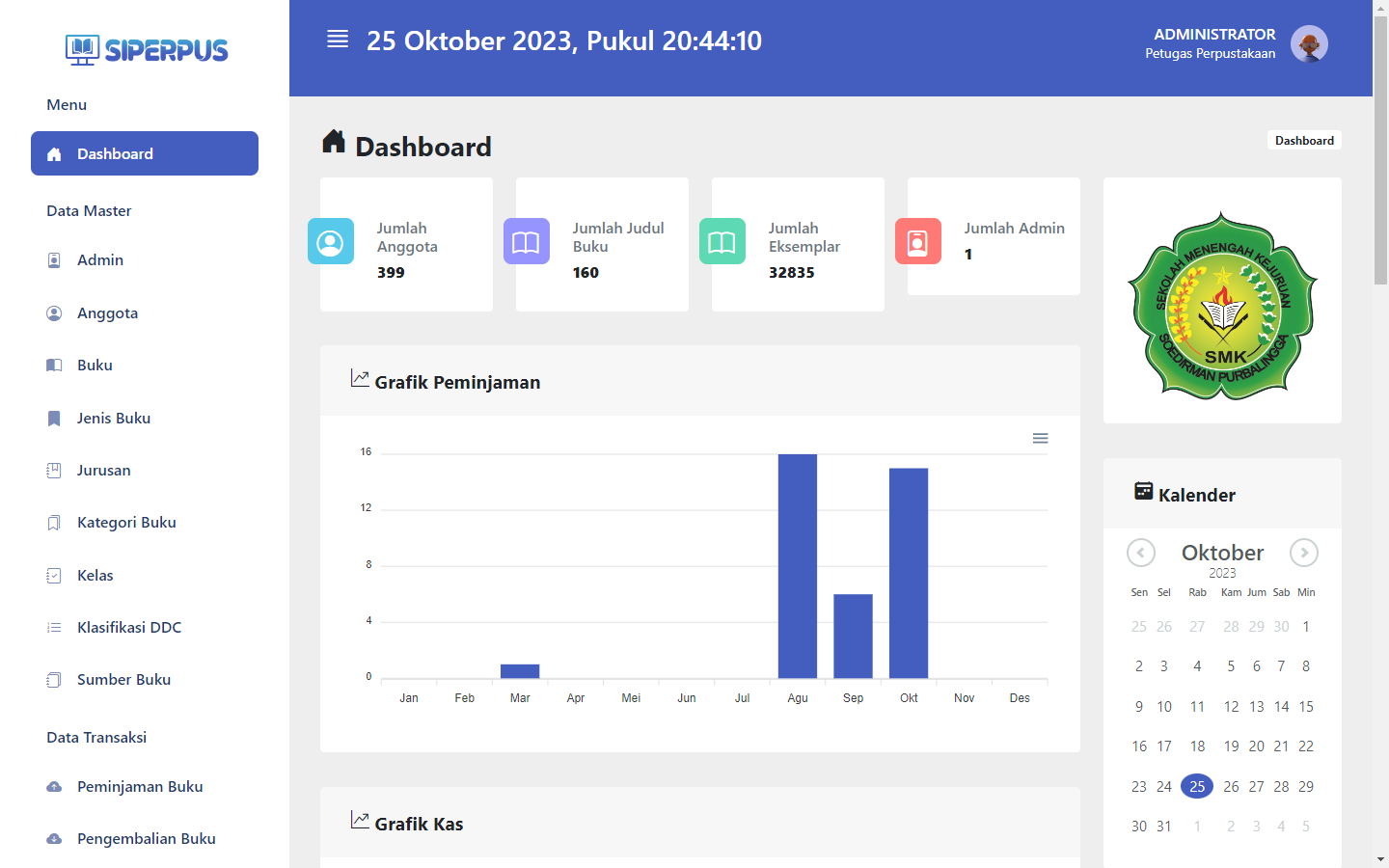Click the SIPERPUS logo

point(147,49)
